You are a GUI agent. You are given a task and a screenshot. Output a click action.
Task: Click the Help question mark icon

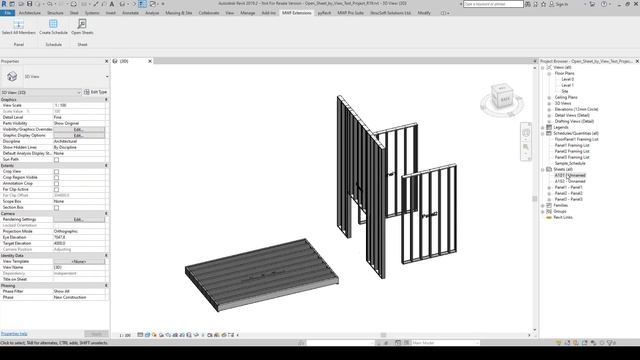coord(604,4)
